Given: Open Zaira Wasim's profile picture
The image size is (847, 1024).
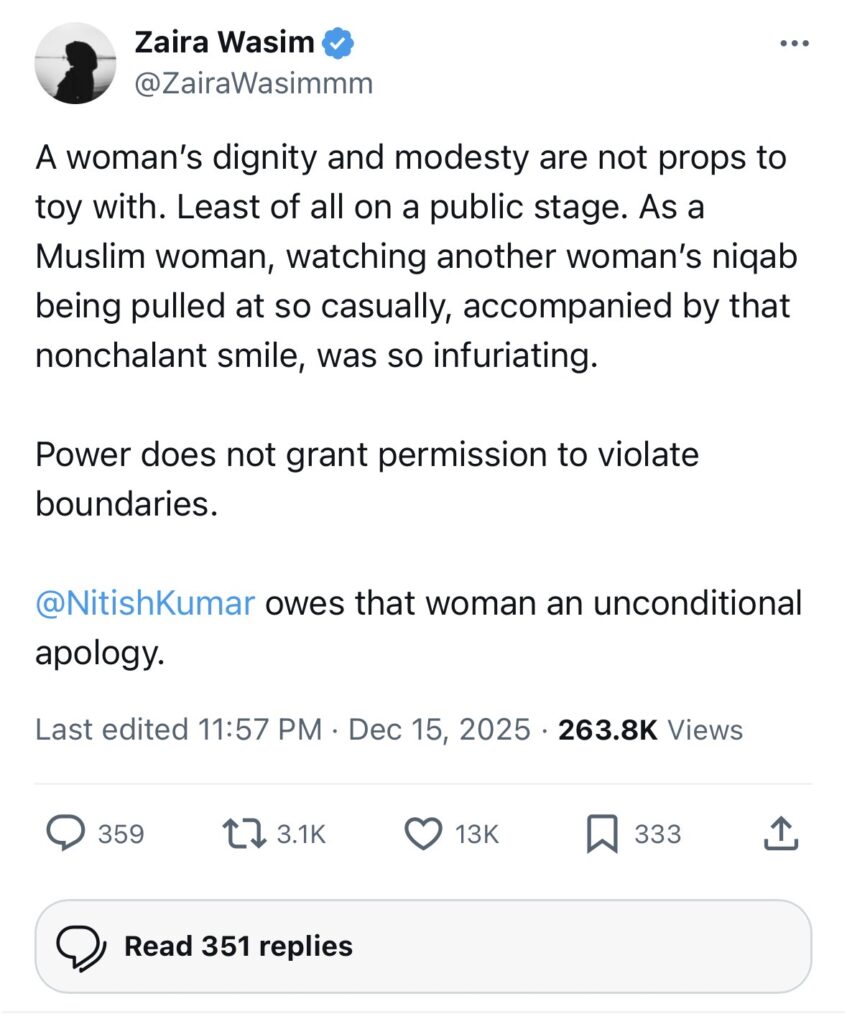Looking at the screenshot, I should pos(76,63).
